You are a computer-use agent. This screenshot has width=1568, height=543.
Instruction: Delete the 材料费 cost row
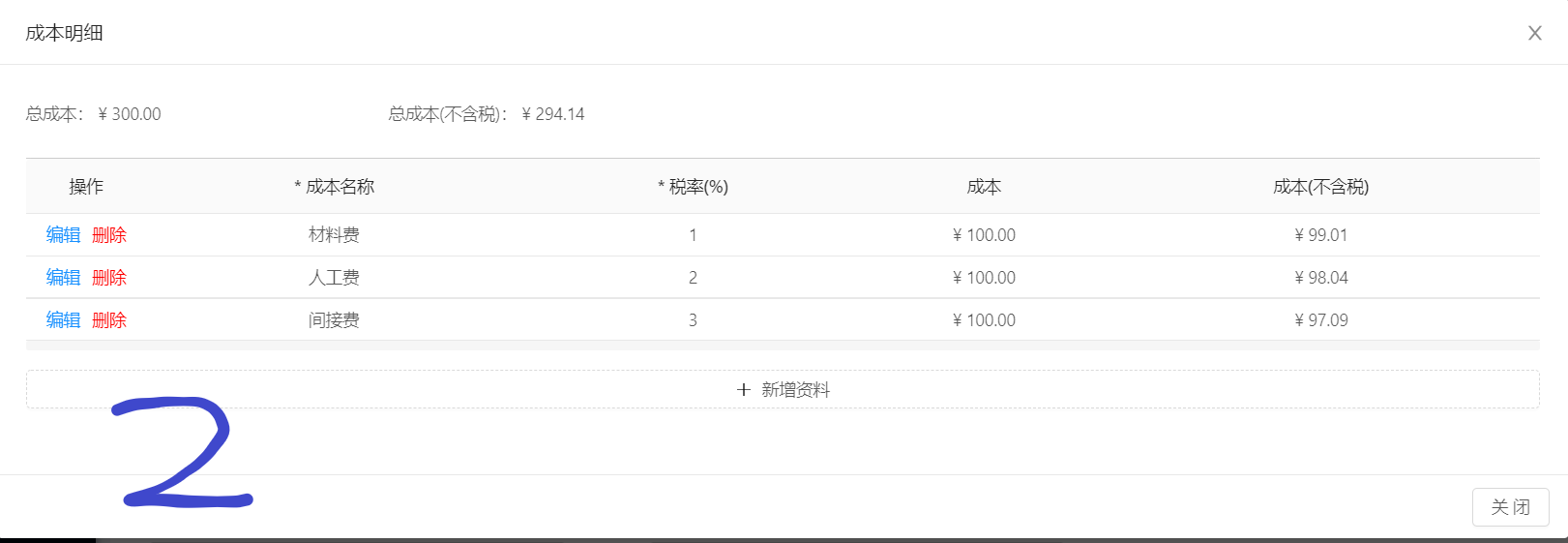click(x=109, y=235)
